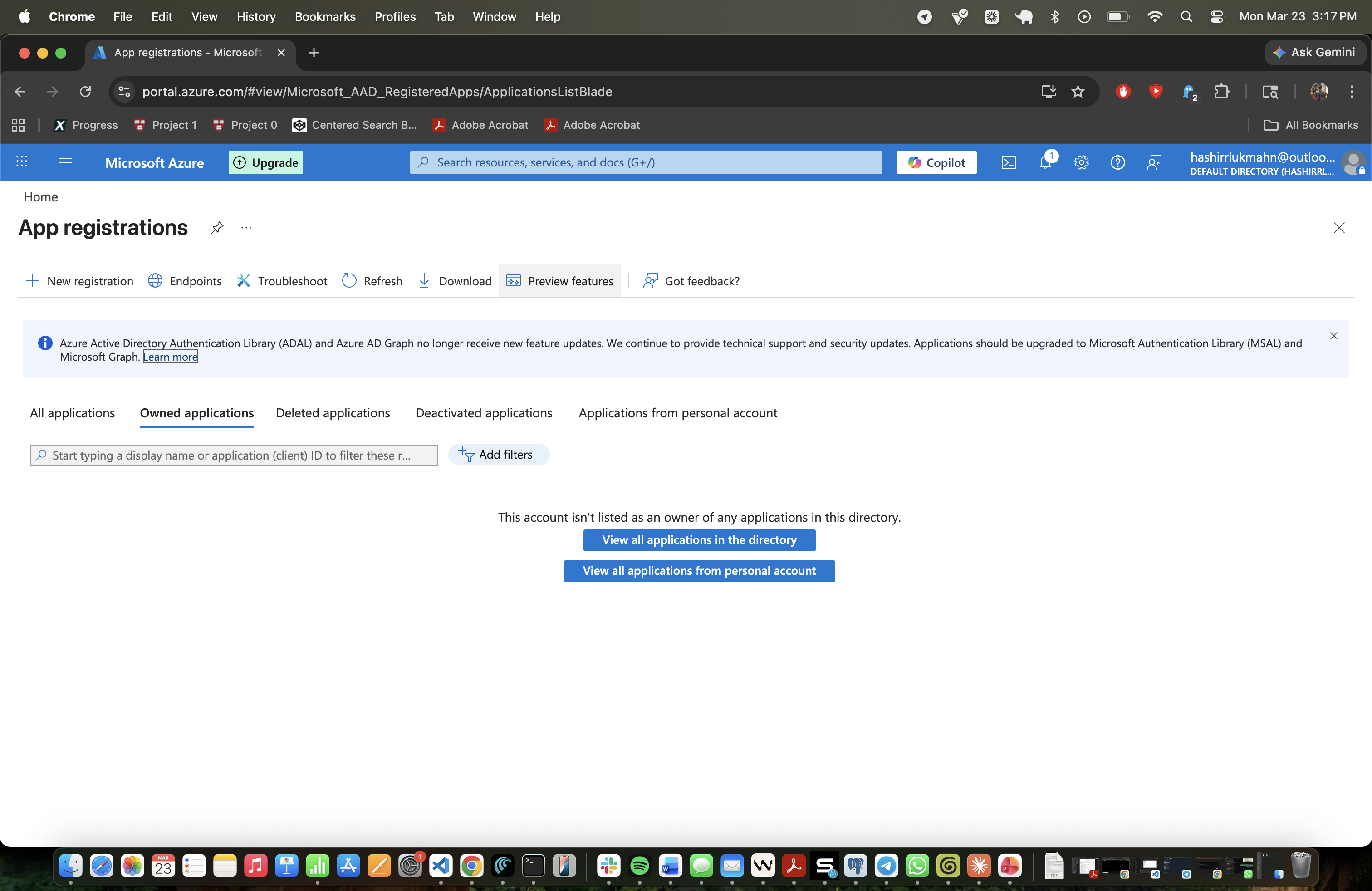The image size is (1372, 891).
Task: Click View all applications in the directory
Action: pyautogui.click(x=699, y=540)
